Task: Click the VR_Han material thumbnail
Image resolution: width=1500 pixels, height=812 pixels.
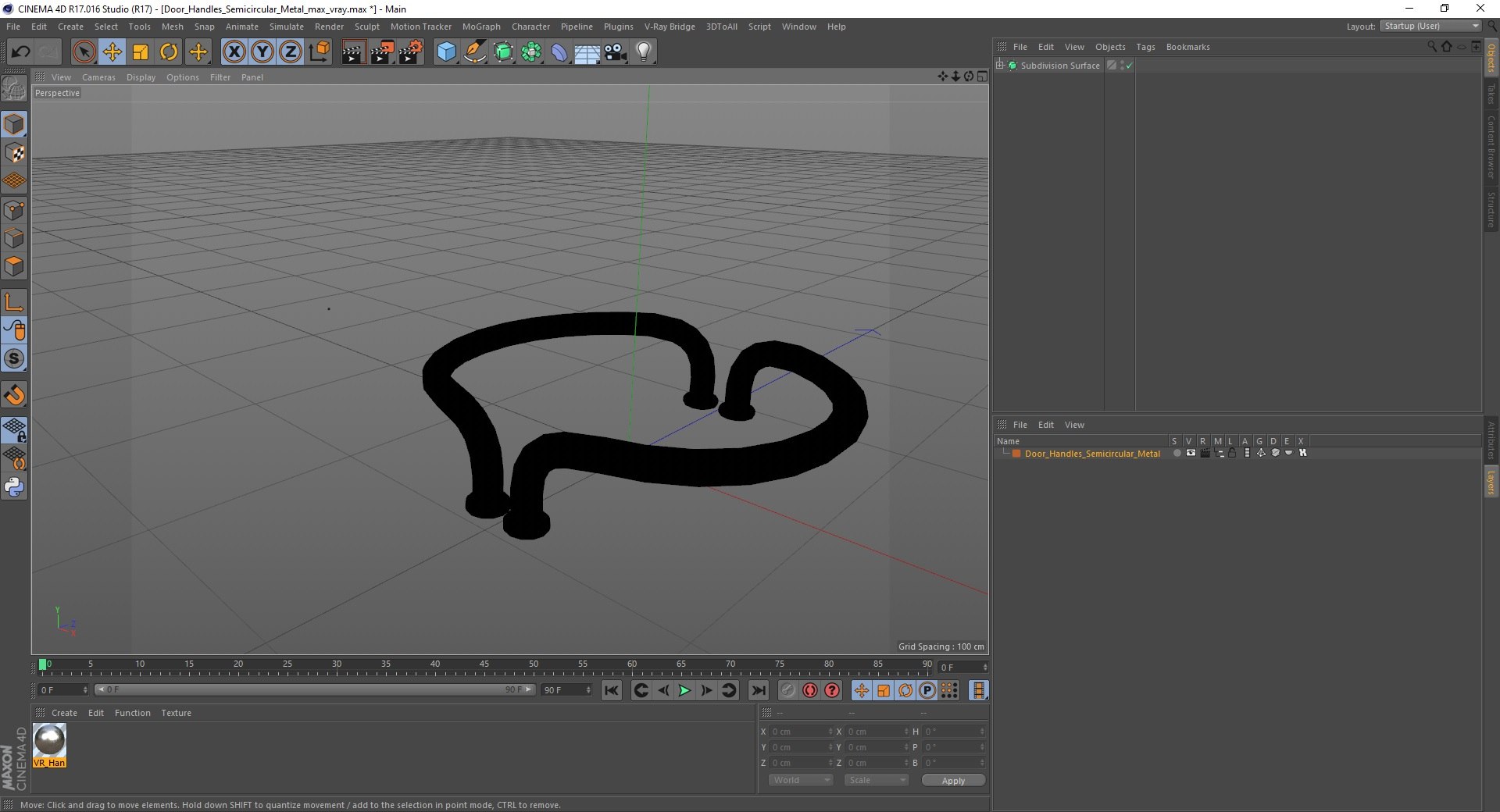Action: [49, 745]
